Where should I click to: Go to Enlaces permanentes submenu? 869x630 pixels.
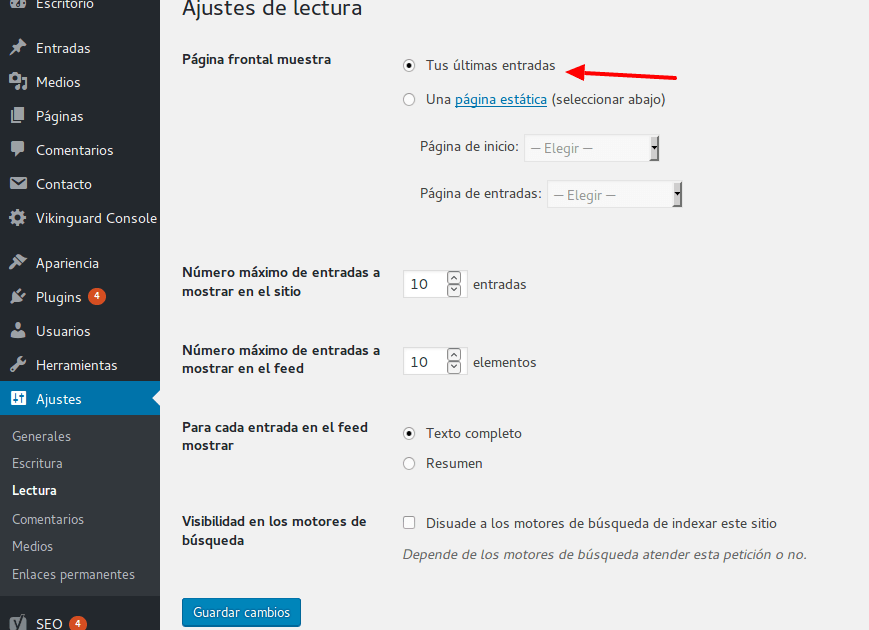(74, 575)
